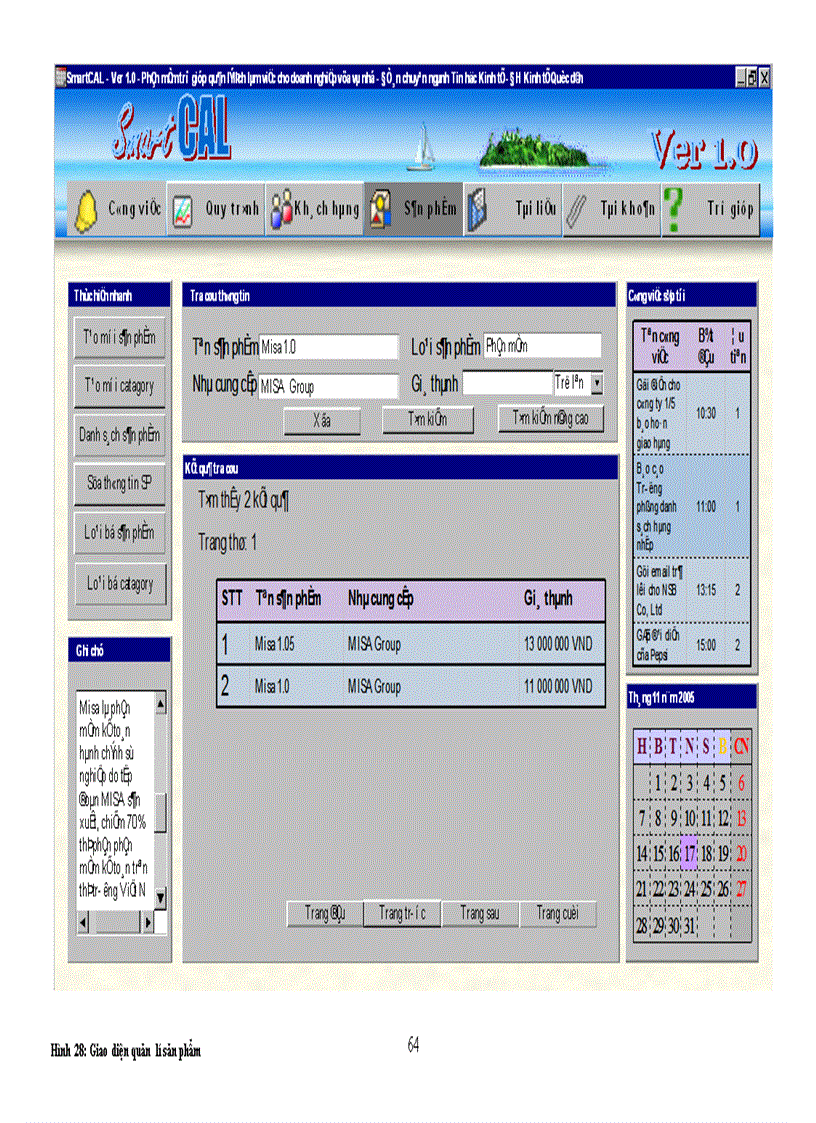Choose the "Trang sau" next page button
816x1123 pixels.
480,914
